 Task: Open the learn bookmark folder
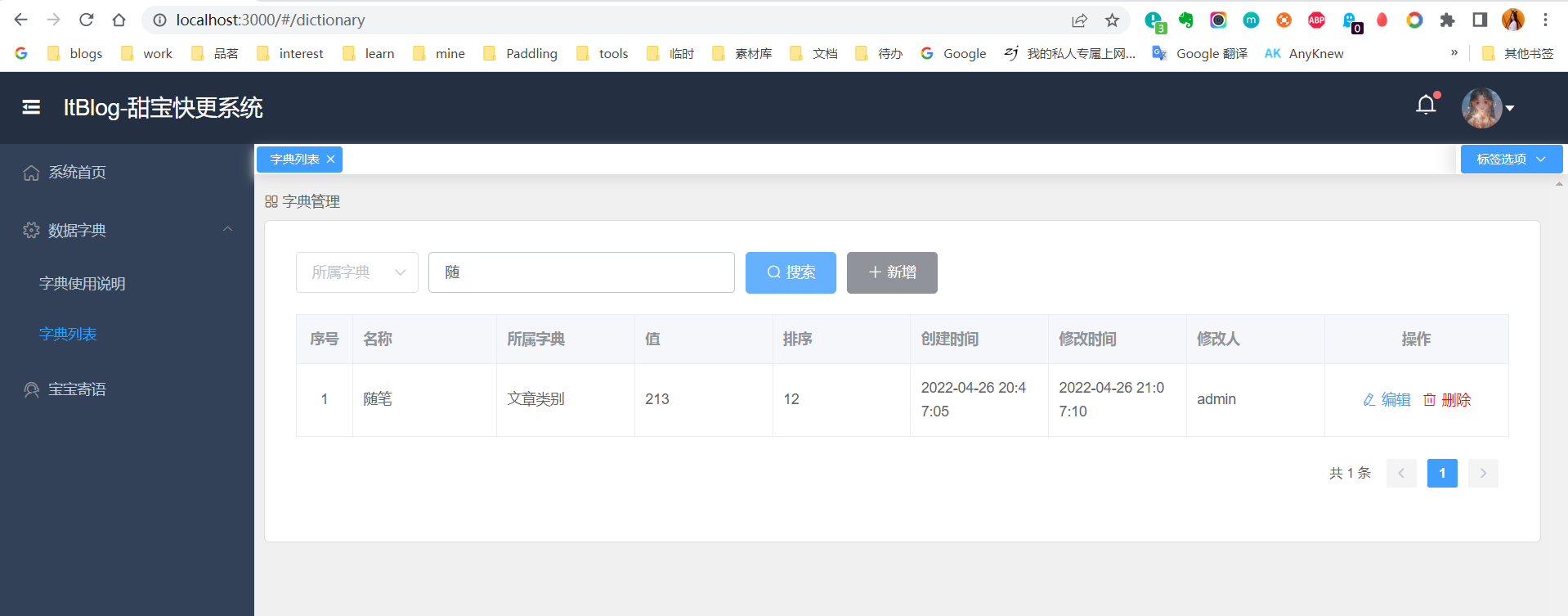tap(369, 53)
